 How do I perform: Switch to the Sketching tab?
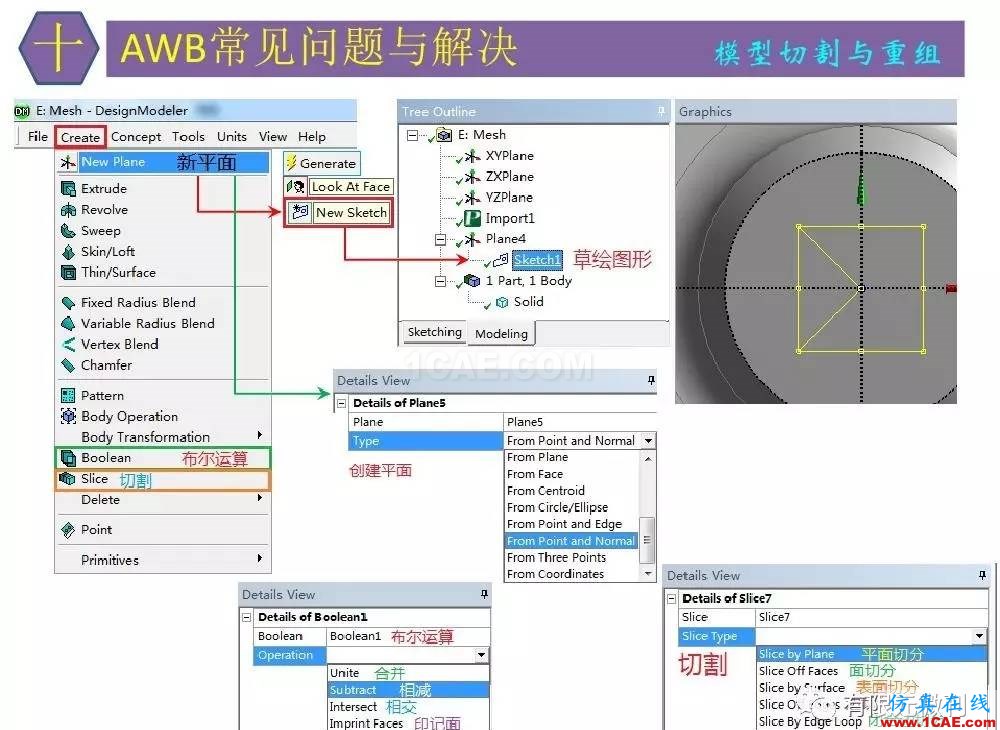pyautogui.click(x=434, y=332)
